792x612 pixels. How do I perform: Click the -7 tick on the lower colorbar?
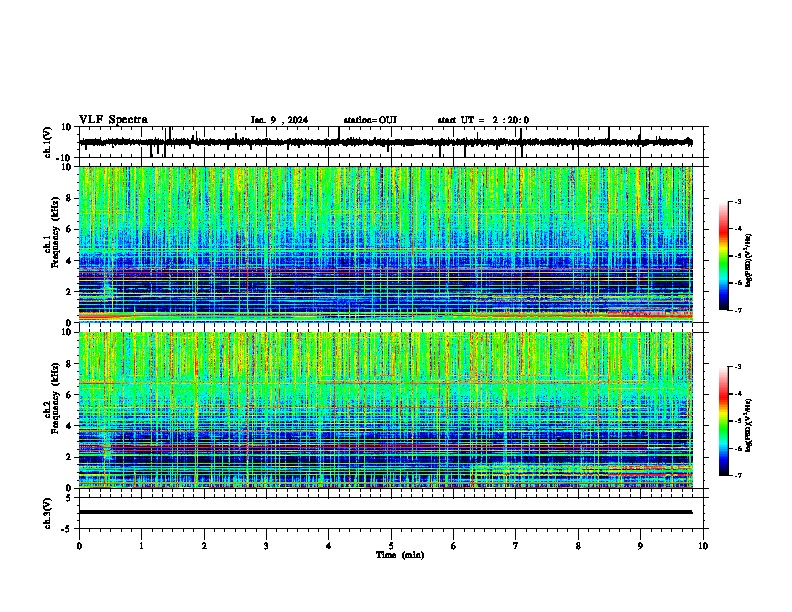pyautogui.click(x=737, y=476)
